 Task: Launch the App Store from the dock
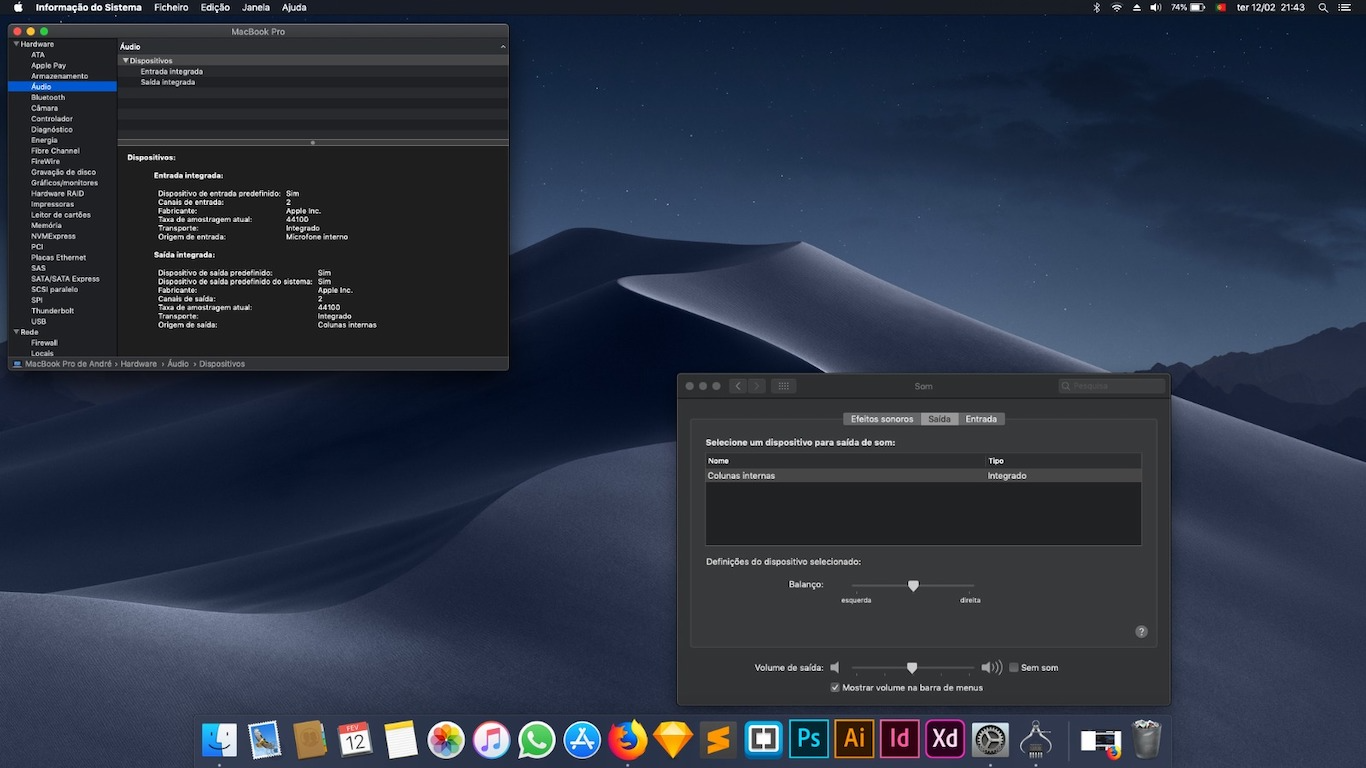tap(582, 740)
